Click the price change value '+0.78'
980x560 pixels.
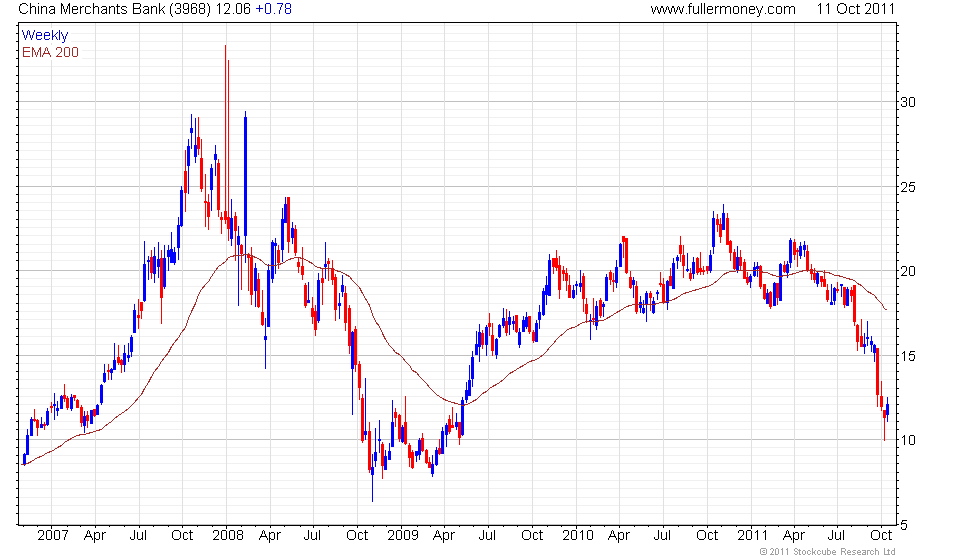[274, 9]
